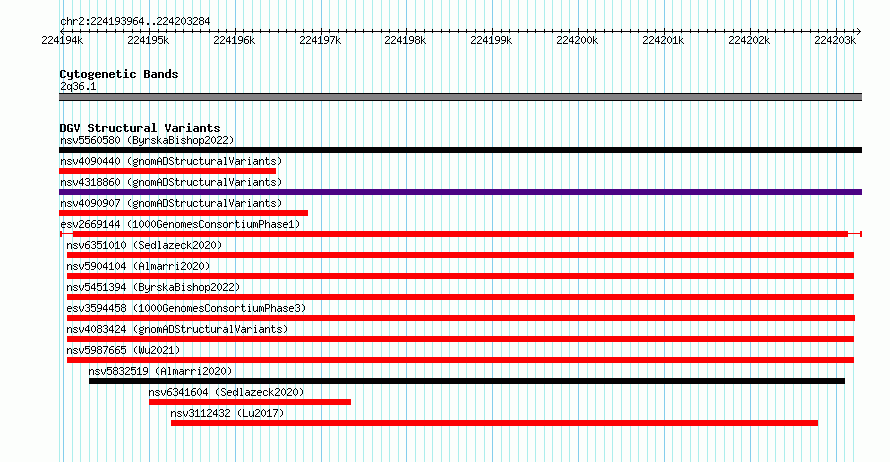Image resolution: width=890 pixels, height=462 pixels.
Task: Open nsv5451394 (ByrskaBishop2022) label
Action: tap(153, 287)
